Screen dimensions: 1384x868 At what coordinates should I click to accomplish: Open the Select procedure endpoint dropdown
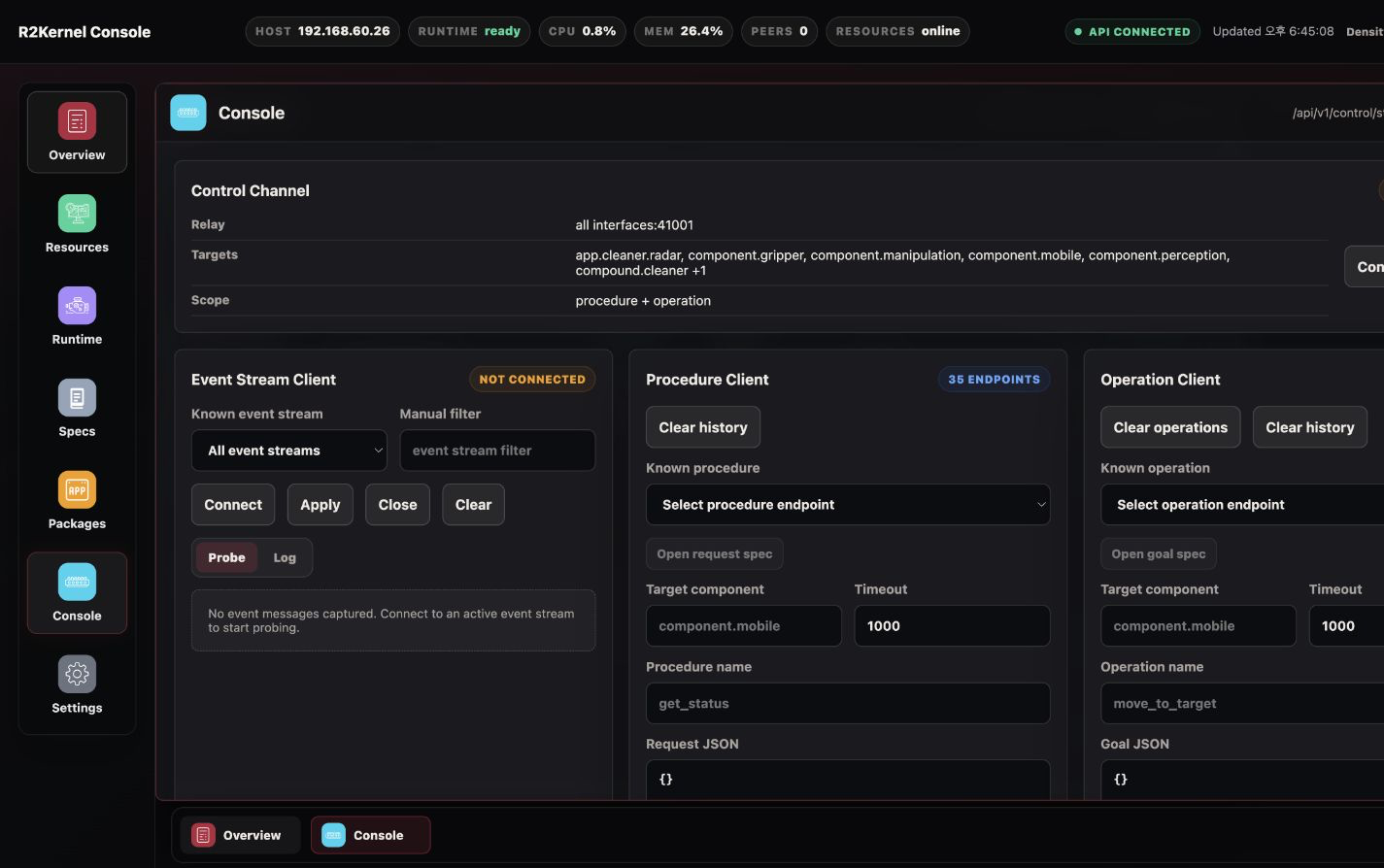pos(848,505)
